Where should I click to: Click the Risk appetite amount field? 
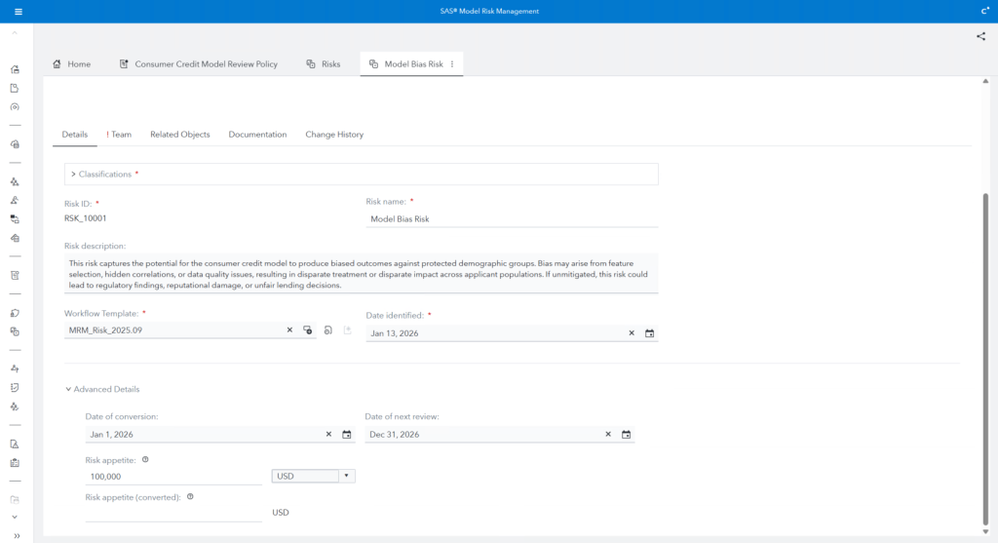(x=173, y=476)
